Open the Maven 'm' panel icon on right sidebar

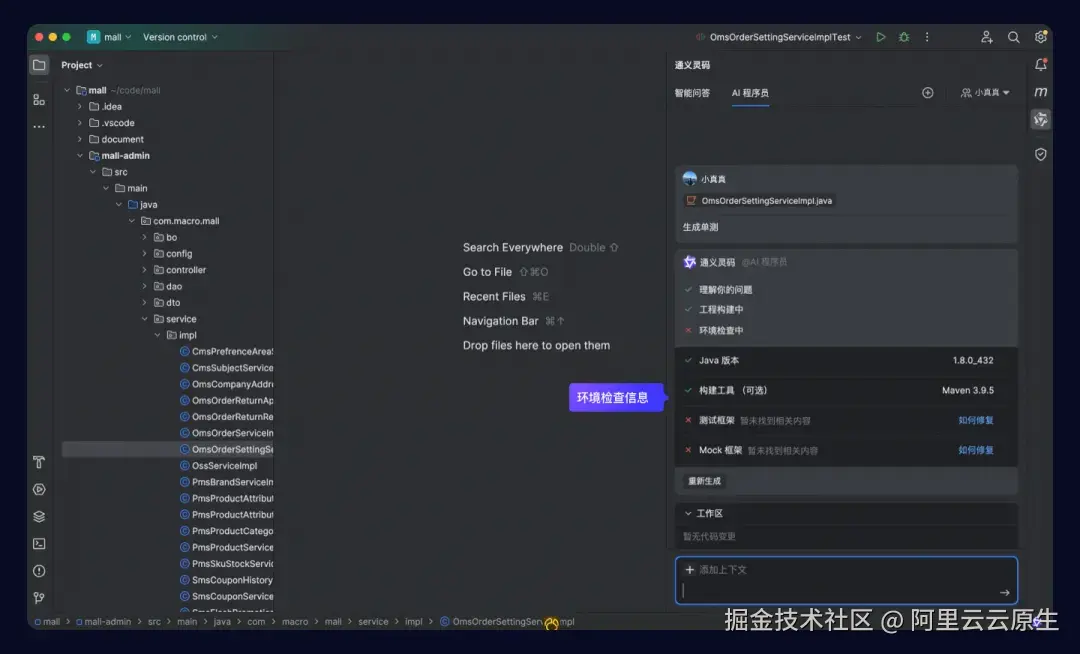(x=1040, y=90)
